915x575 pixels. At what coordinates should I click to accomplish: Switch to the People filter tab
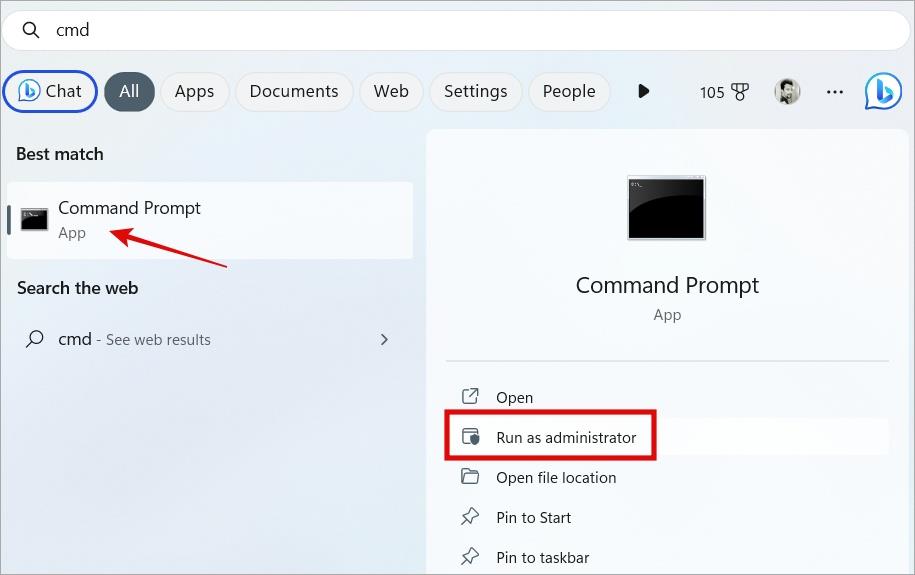[569, 92]
